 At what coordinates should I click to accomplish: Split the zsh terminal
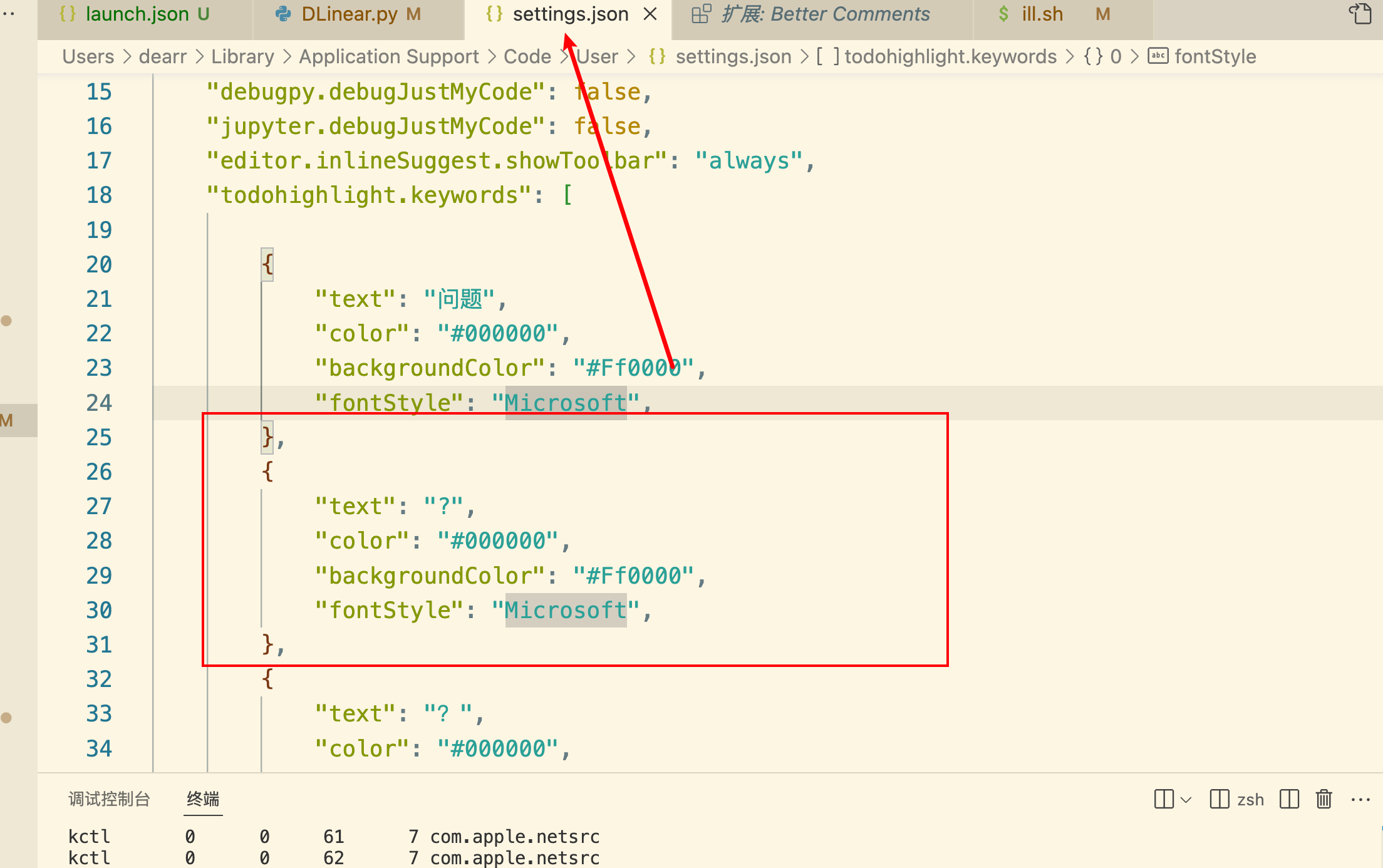point(1290,800)
